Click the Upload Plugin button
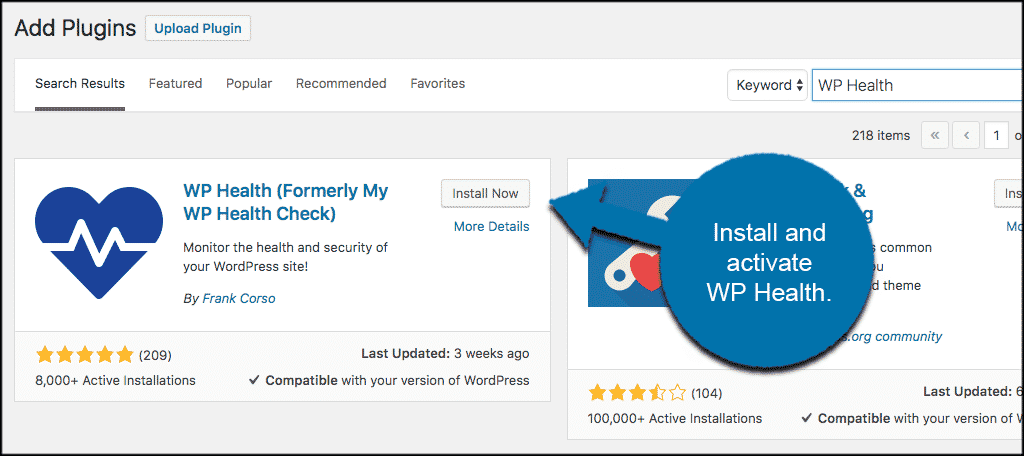Screen dimensions: 1024x456 click(x=198, y=28)
